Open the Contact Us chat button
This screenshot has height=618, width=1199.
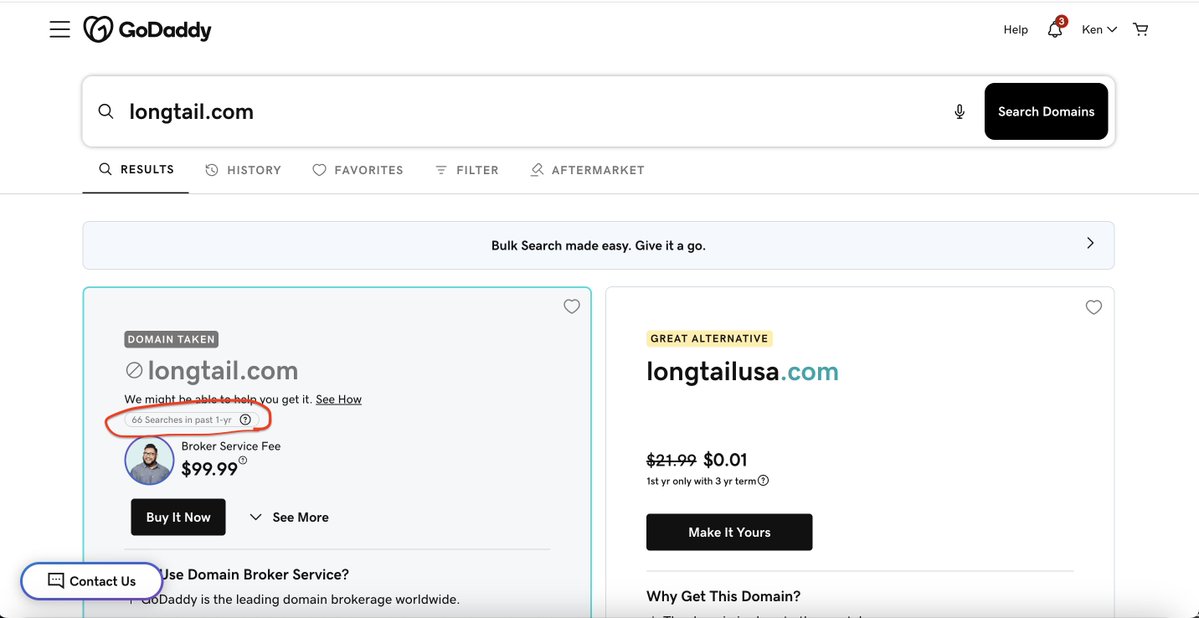92,581
